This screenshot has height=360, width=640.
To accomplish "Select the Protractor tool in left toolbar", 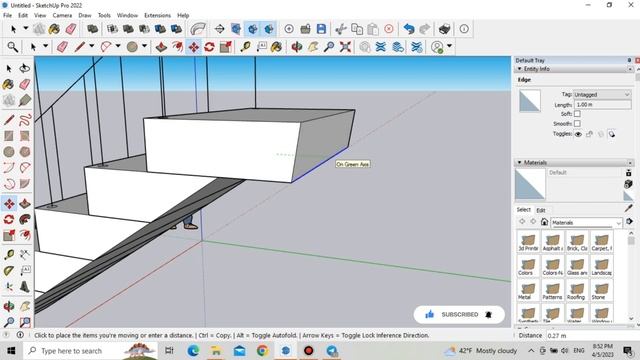I will [x=9, y=271].
